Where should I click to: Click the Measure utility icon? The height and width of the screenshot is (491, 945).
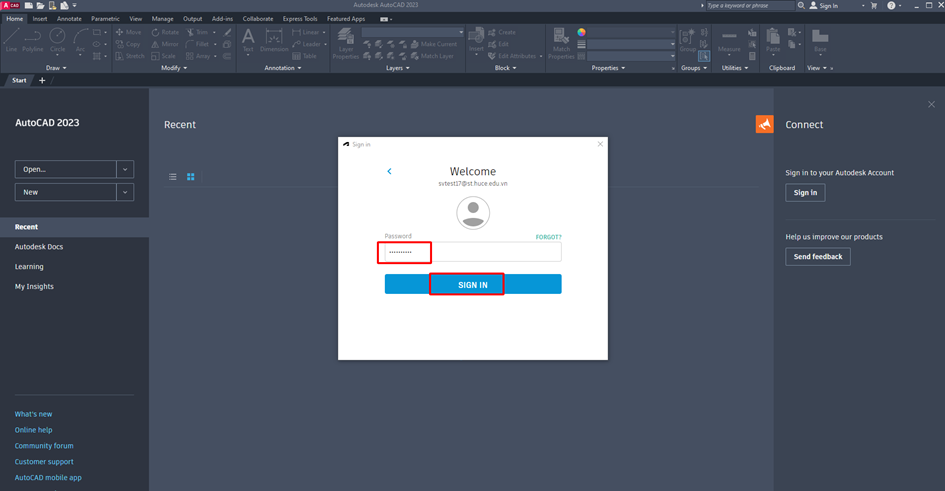coord(730,40)
